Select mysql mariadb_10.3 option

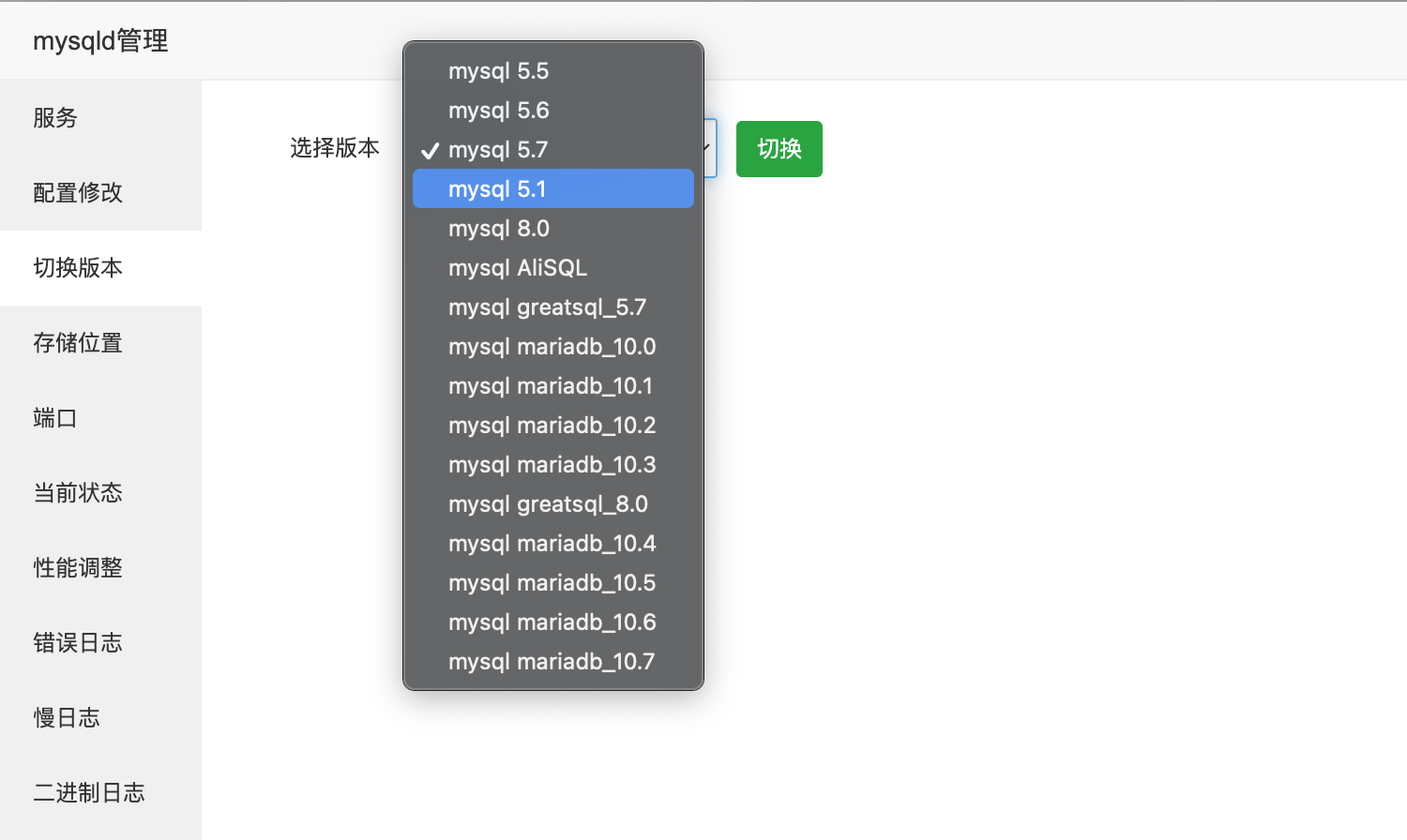pyautogui.click(x=553, y=465)
